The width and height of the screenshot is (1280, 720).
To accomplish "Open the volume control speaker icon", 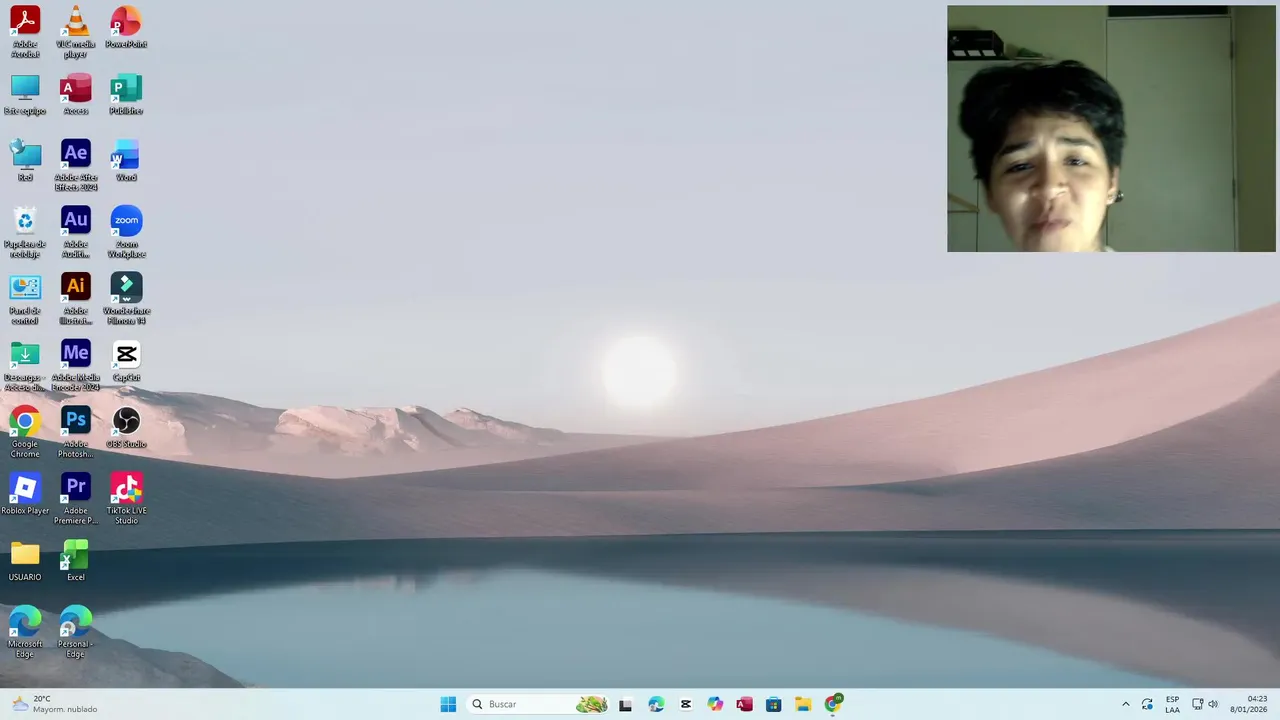I will click(x=1213, y=704).
